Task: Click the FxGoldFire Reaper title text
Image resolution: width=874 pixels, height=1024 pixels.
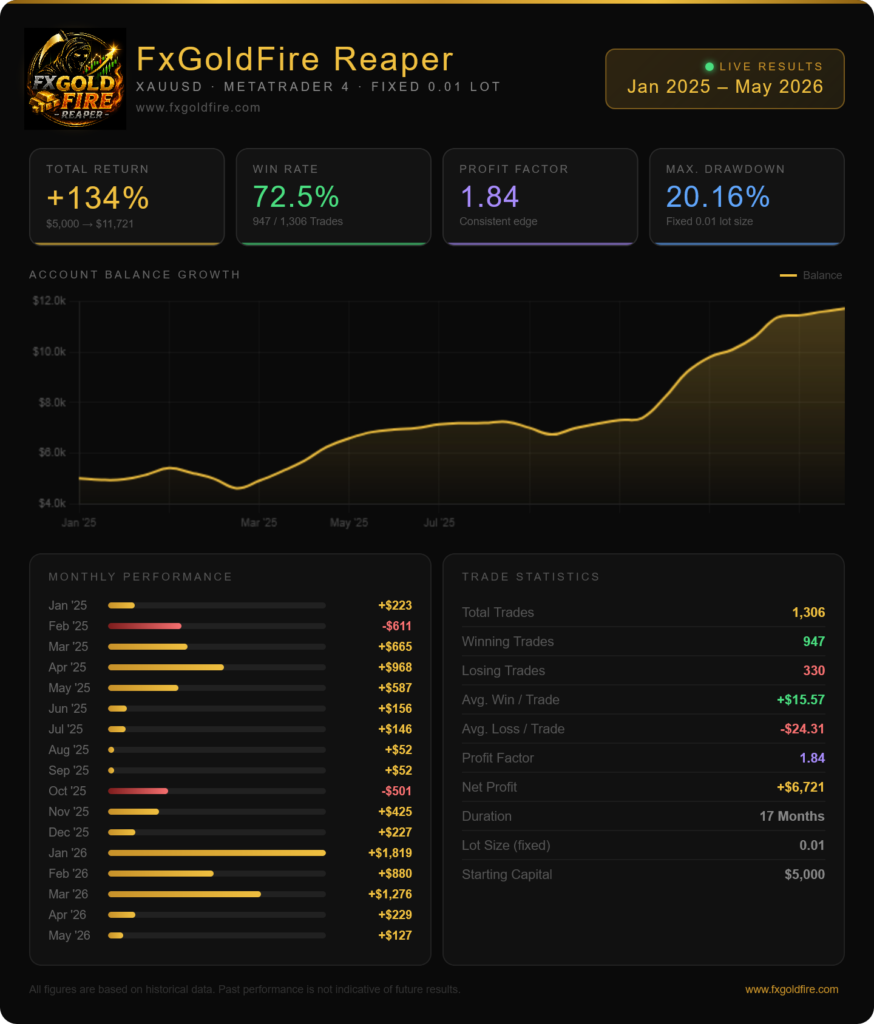Action: pos(295,59)
